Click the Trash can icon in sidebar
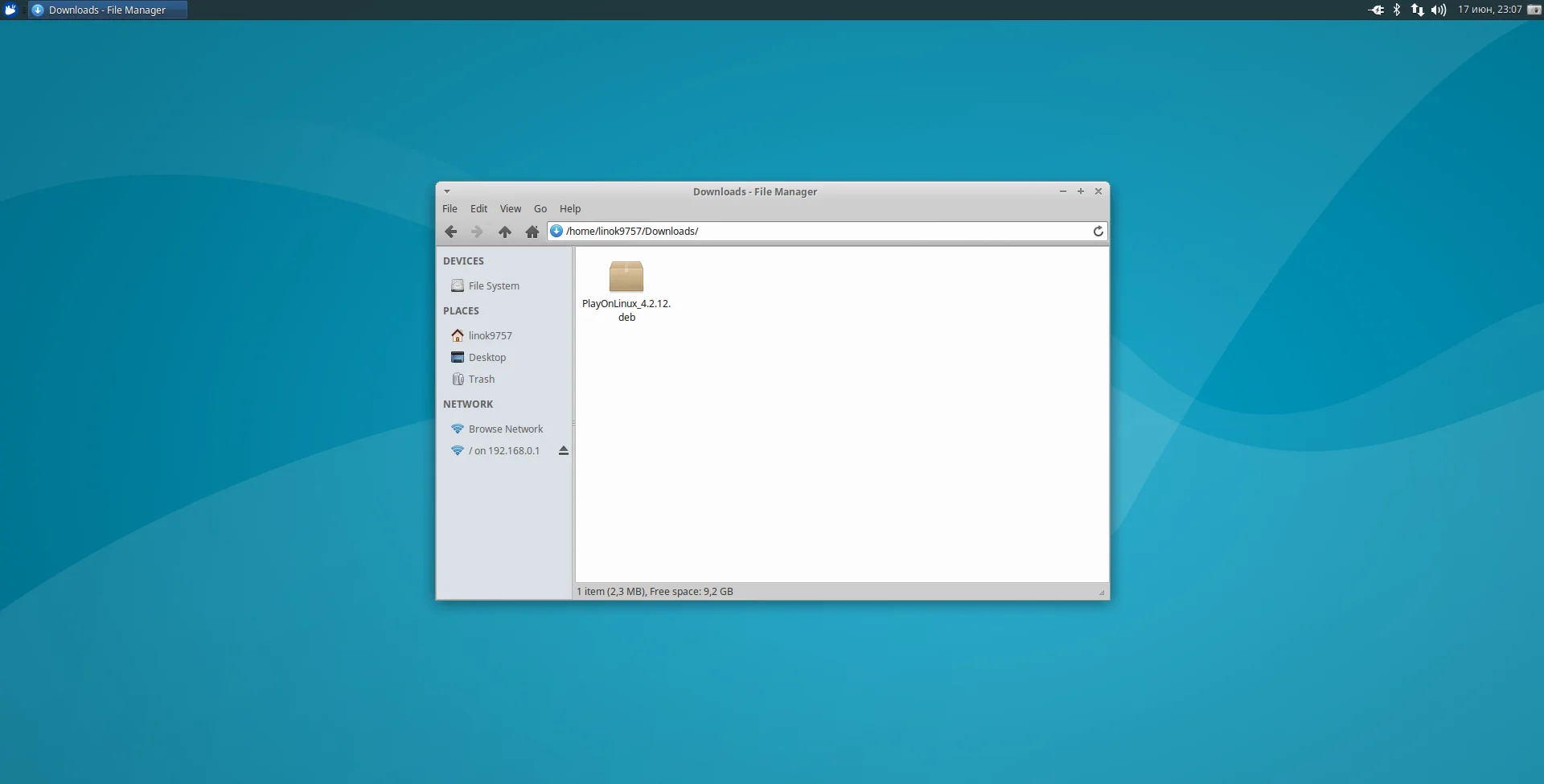The image size is (1544, 784). pyautogui.click(x=458, y=379)
